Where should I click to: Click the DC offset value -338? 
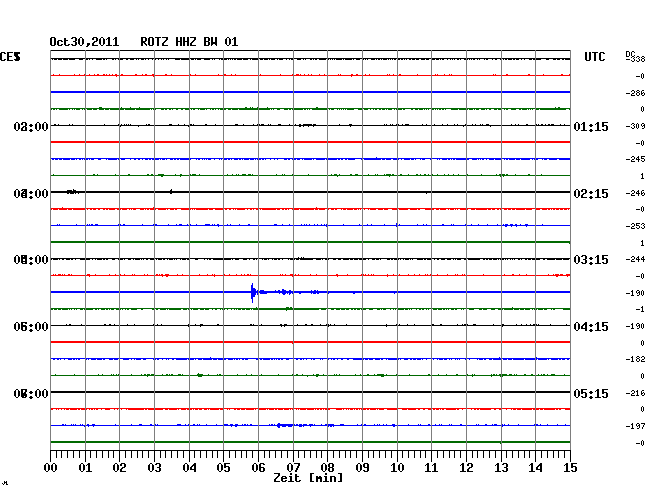(x=636, y=59)
